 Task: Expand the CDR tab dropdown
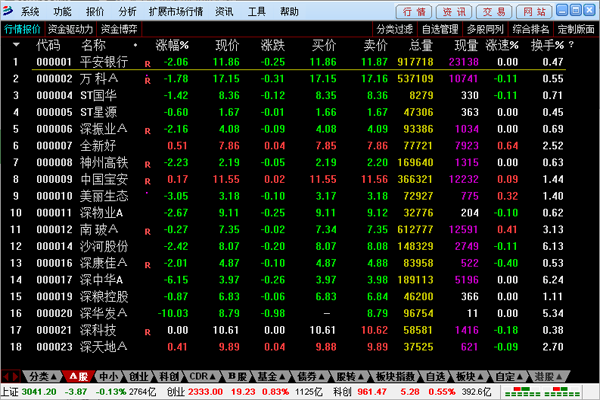coord(212,377)
